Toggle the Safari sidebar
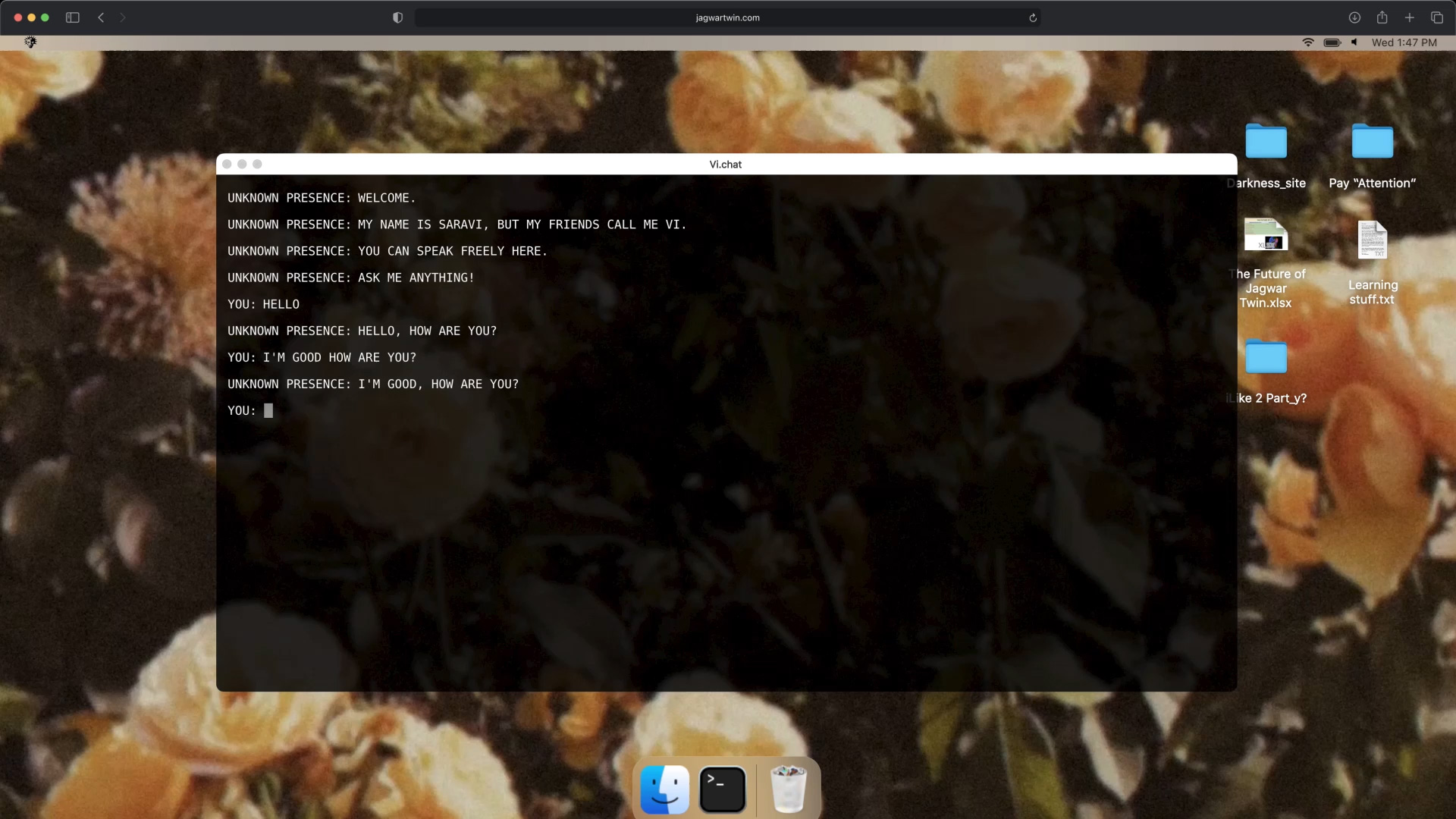Viewport: 1456px width, 819px height. 73,17
